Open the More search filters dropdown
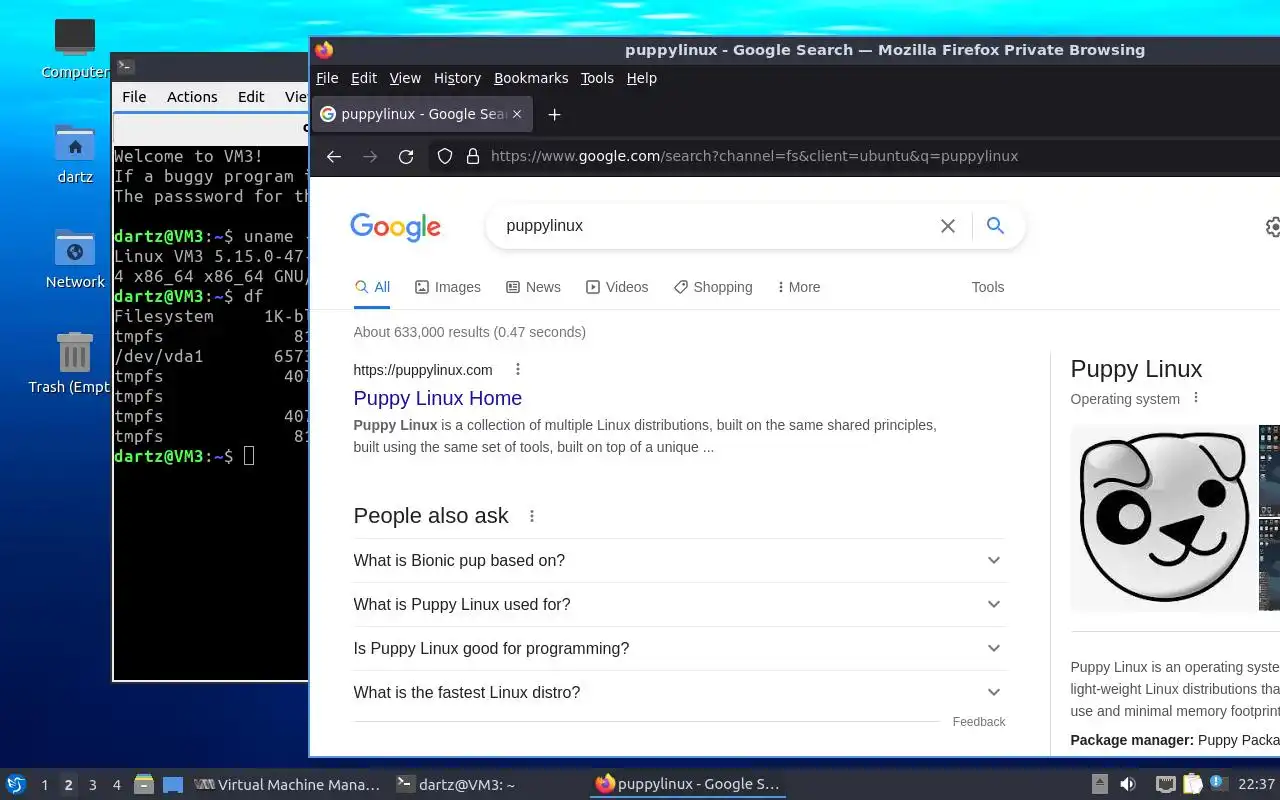Image resolution: width=1280 pixels, height=800 pixels. tap(798, 287)
